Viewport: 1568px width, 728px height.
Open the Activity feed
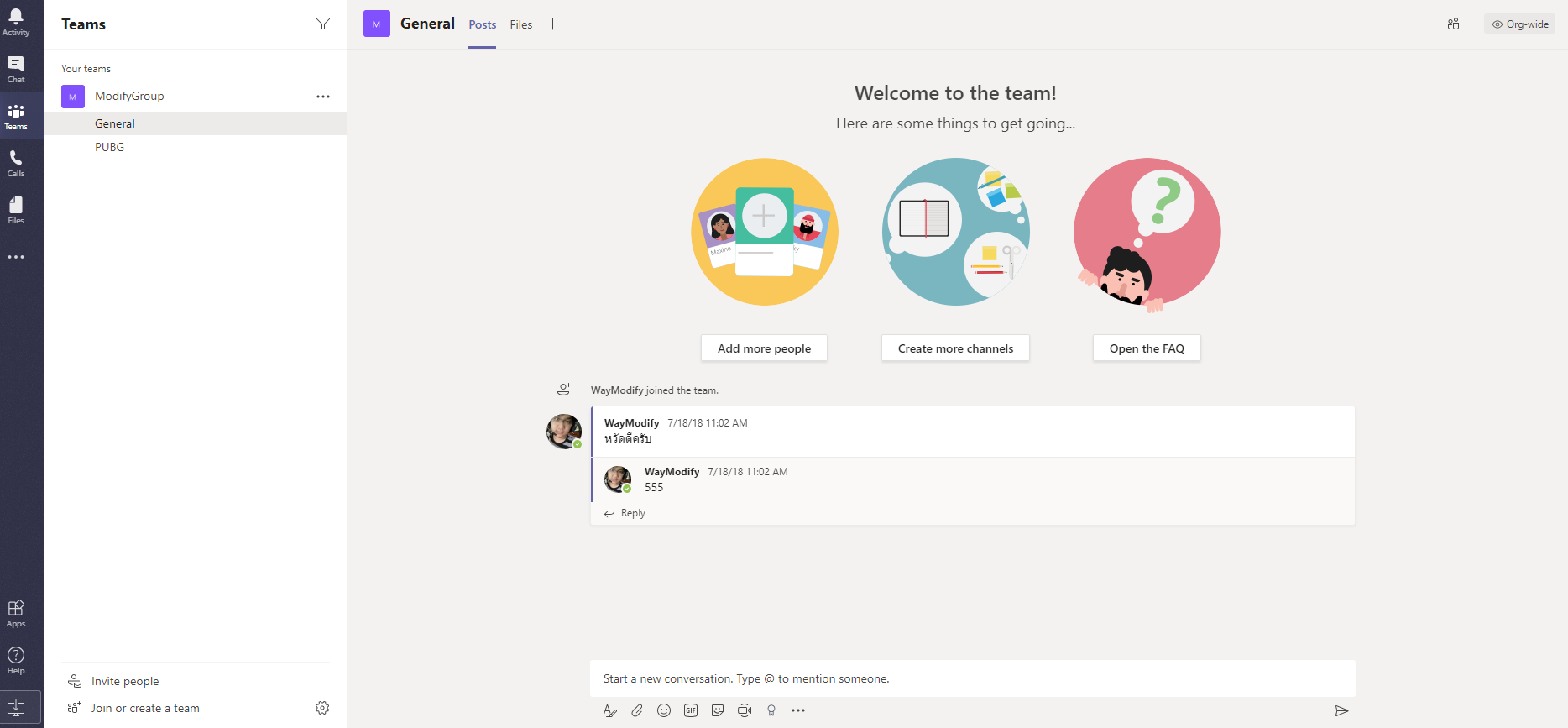[16, 23]
